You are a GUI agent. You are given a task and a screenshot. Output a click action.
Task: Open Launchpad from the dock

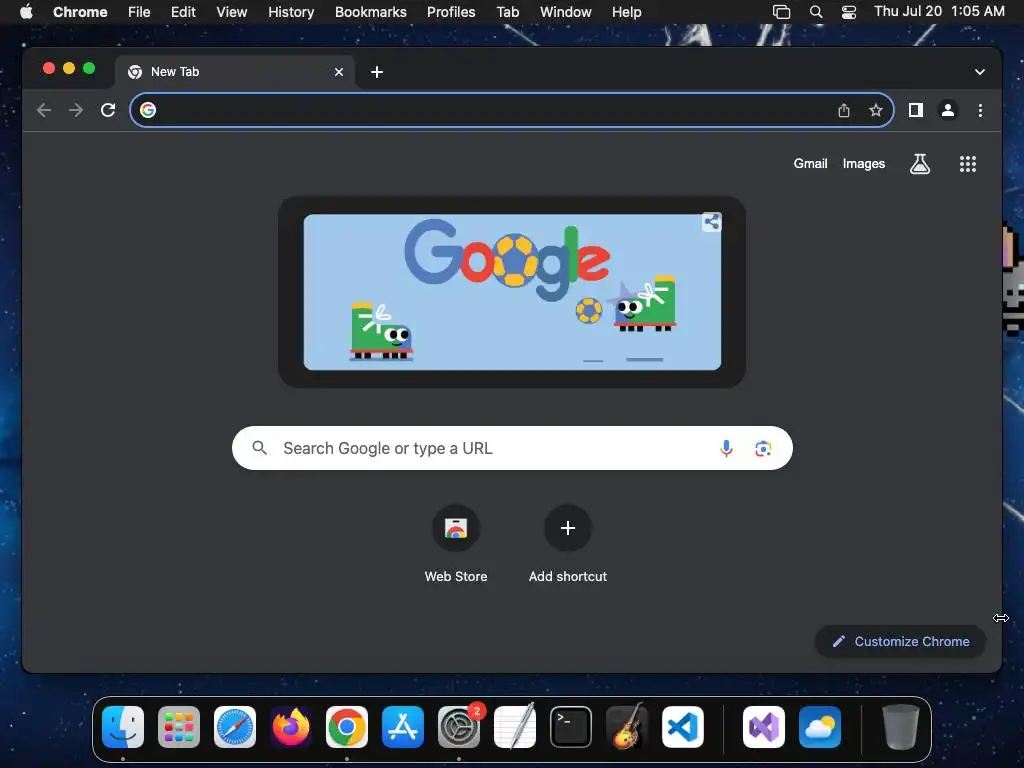point(179,727)
